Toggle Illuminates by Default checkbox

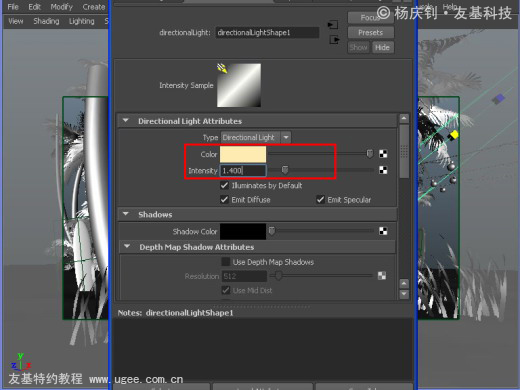coord(225,185)
